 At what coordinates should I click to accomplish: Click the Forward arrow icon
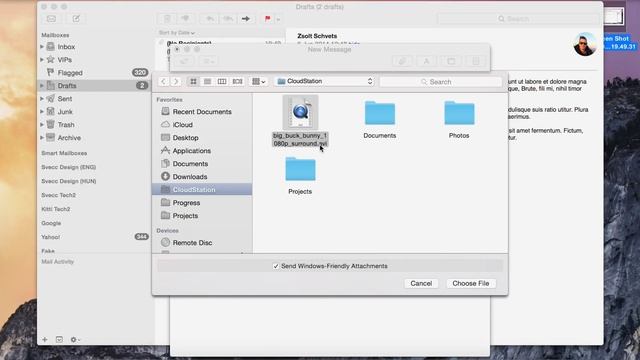tap(246, 19)
